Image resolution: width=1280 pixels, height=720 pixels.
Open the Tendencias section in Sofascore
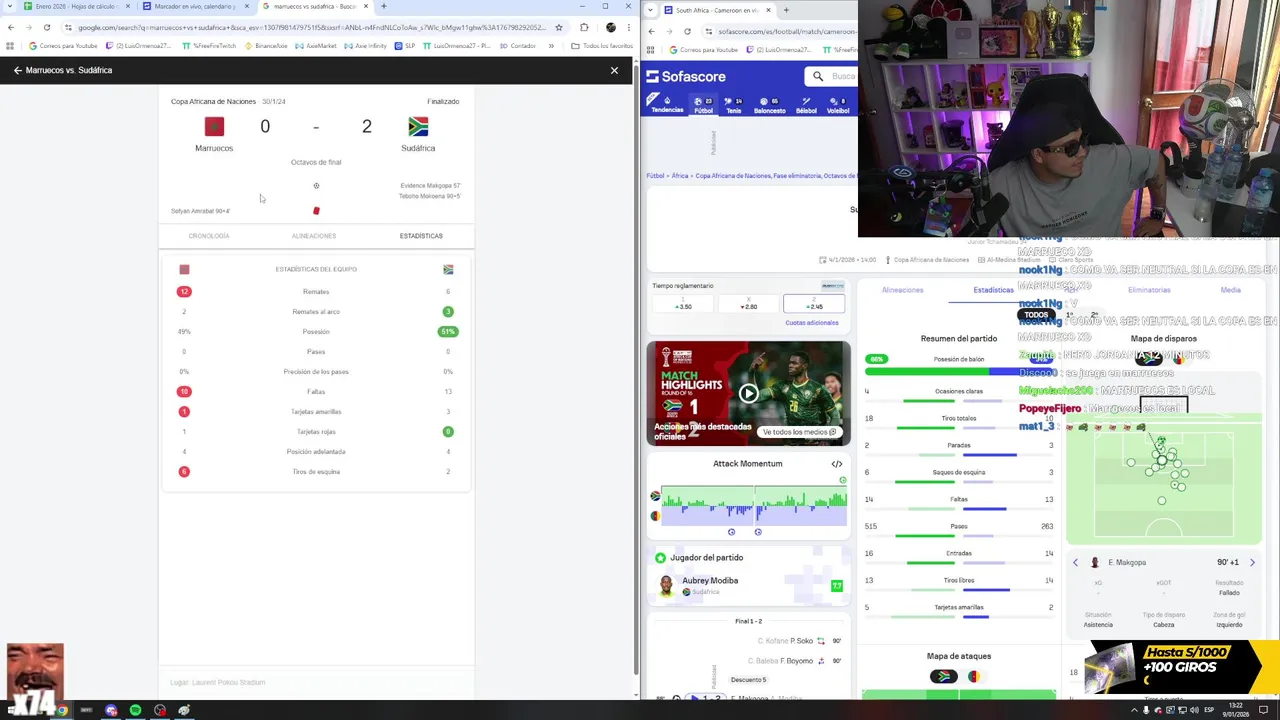click(x=667, y=104)
